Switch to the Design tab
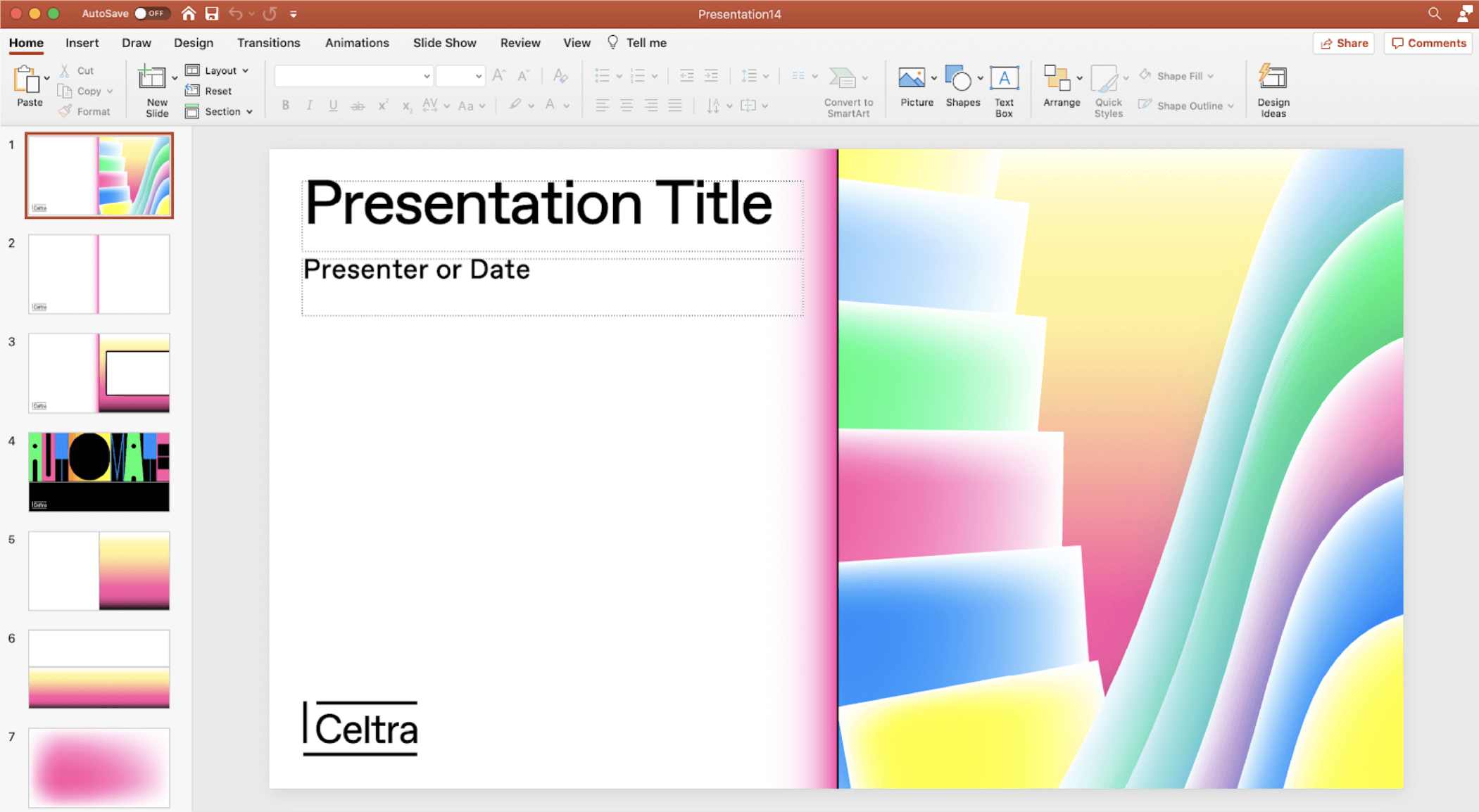The height and width of the screenshot is (812, 1479). coord(193,43)
